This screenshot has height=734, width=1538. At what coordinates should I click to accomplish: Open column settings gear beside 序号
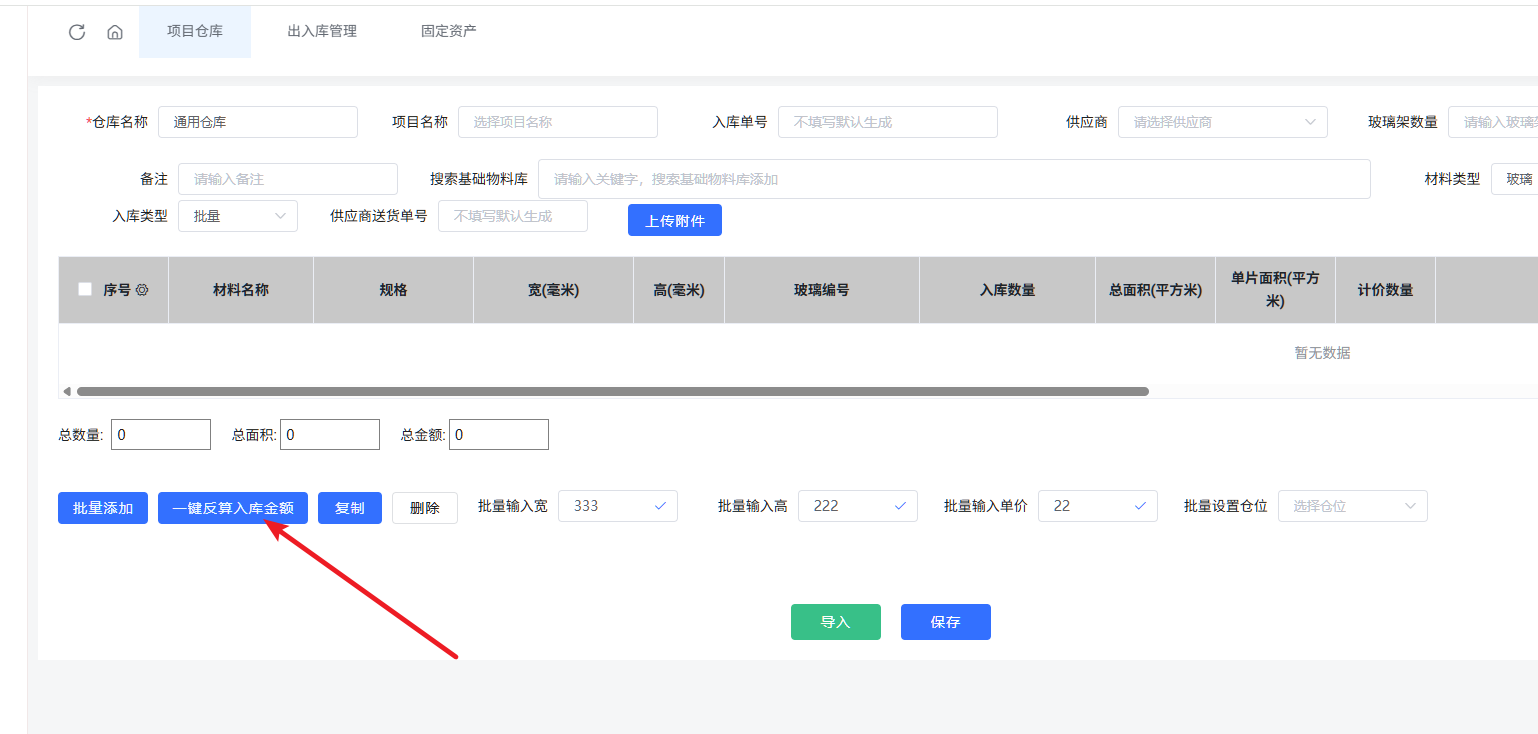142,290
